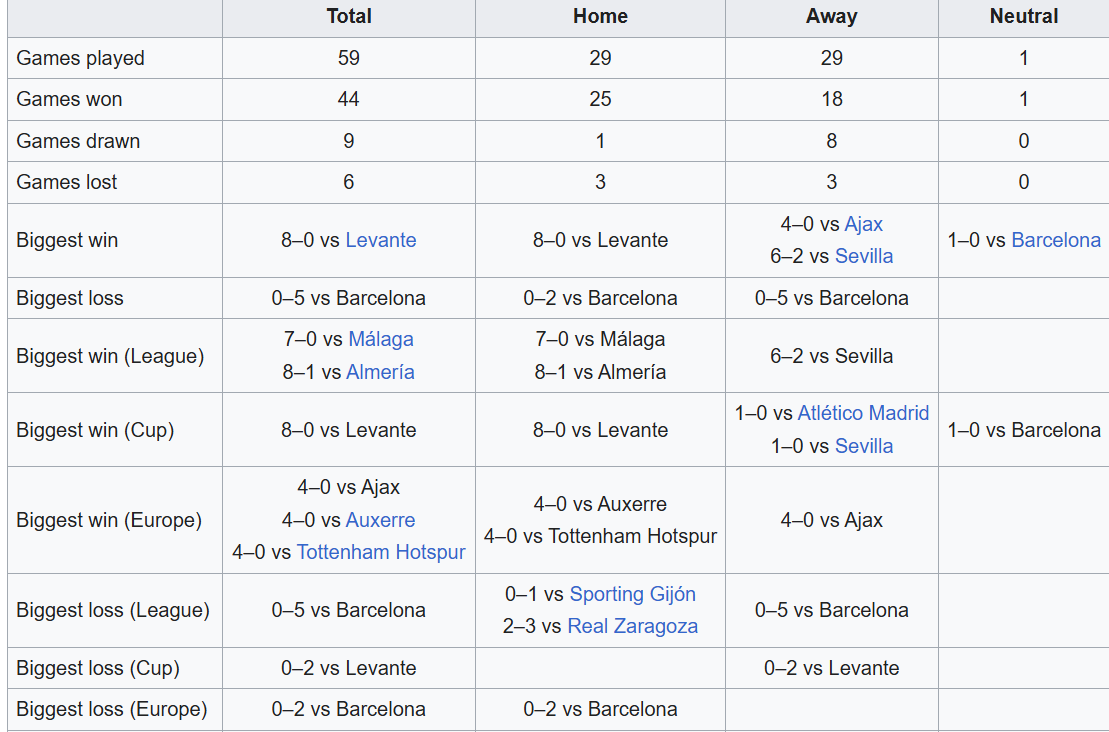
Task: Open the Tottenham Hotspur link
Action: click(381, 552)
